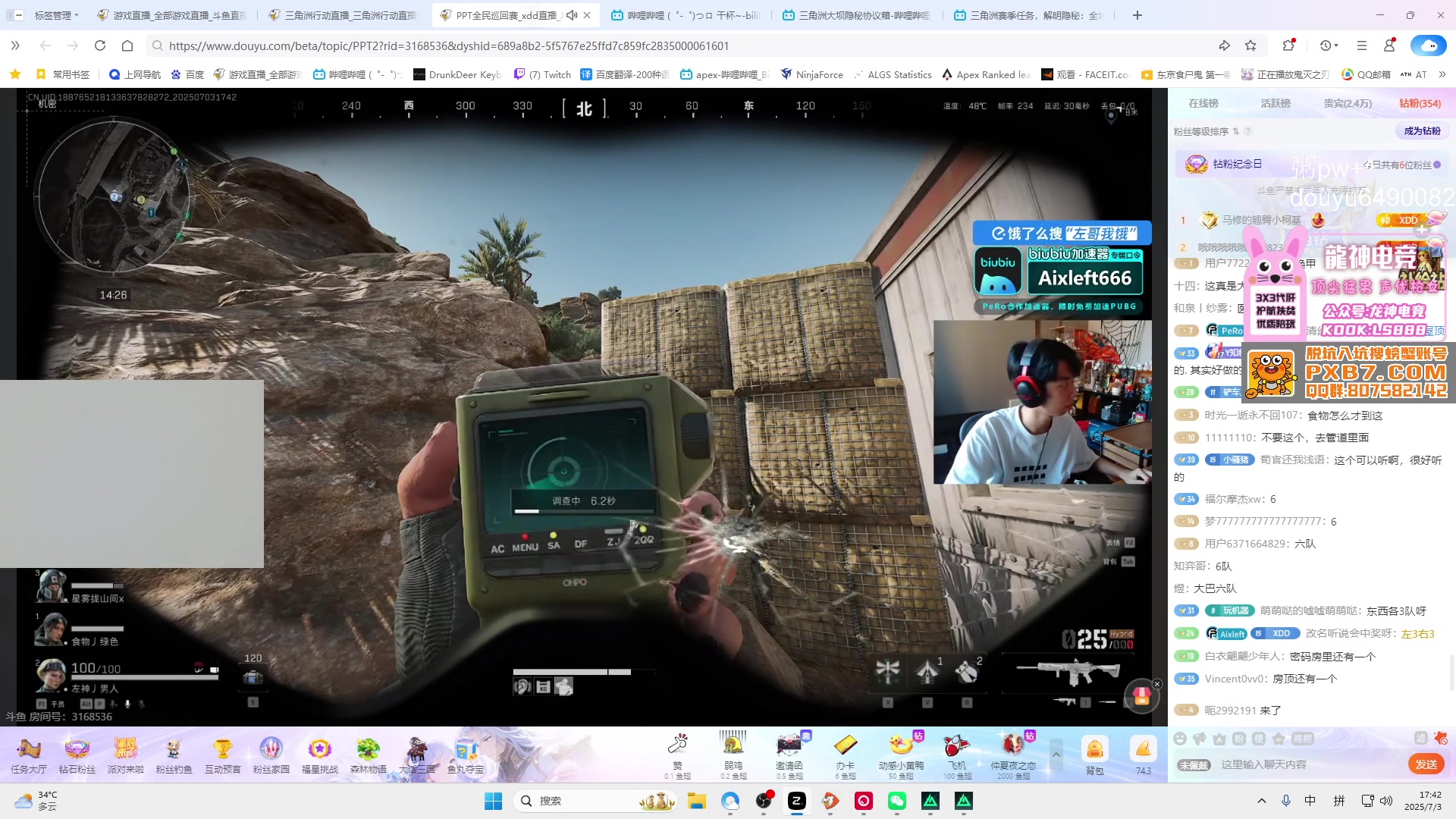Open 粉丝钓鱼 fishing activity
Viewport: 1456px width, 819px height.
[x=174, y=755]
